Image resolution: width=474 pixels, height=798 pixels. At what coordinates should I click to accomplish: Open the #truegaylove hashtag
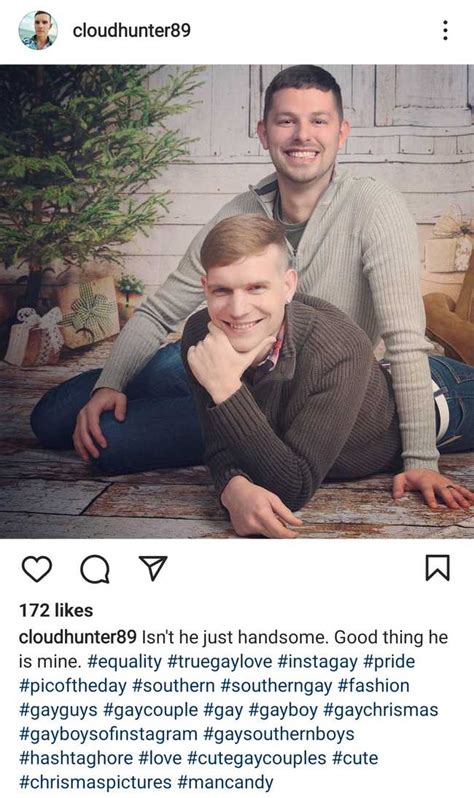pos(219,662)
